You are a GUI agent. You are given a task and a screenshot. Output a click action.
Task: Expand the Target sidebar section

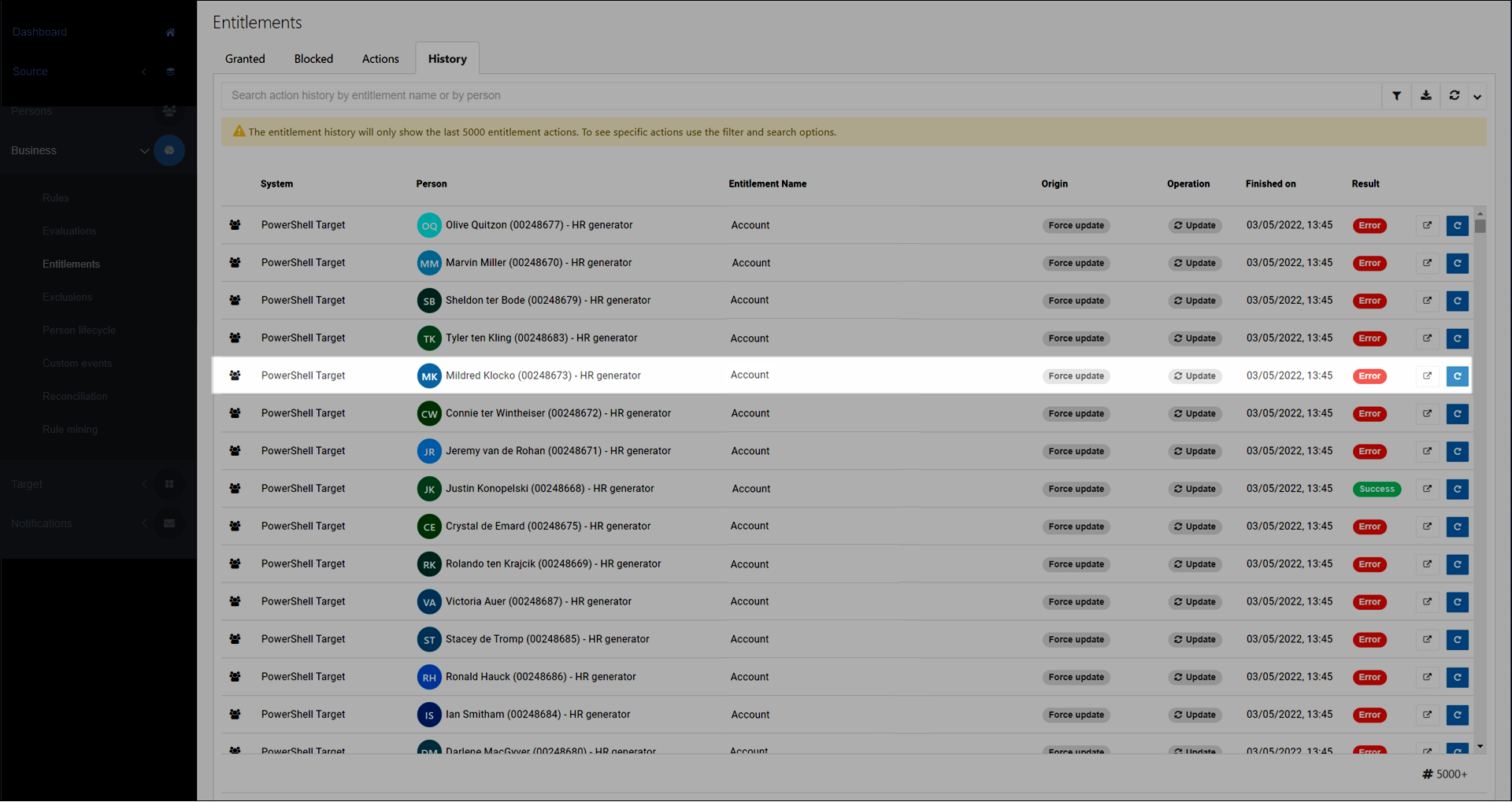pos(144,484)
